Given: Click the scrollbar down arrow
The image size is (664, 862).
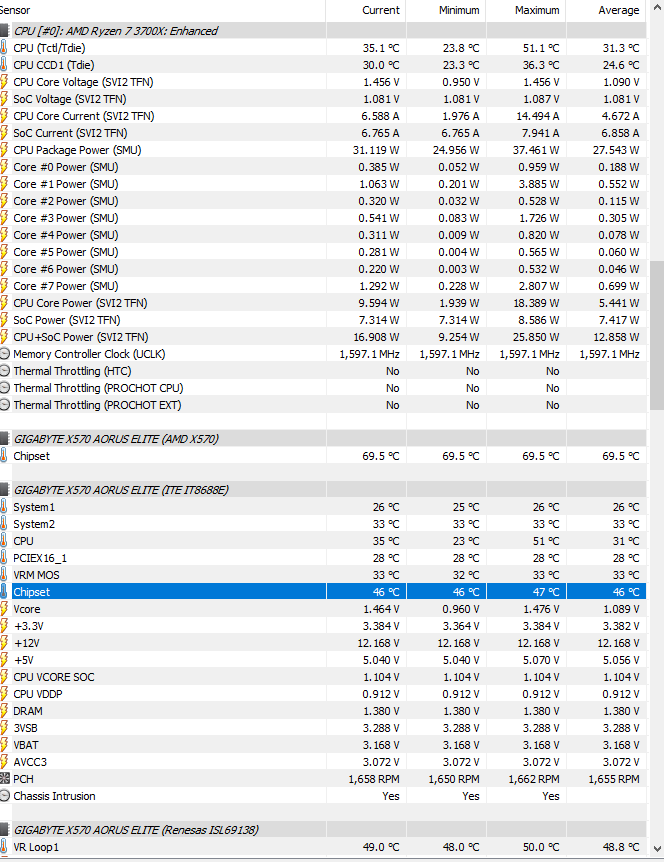Looking at the screenshot, I should [657, 849].
